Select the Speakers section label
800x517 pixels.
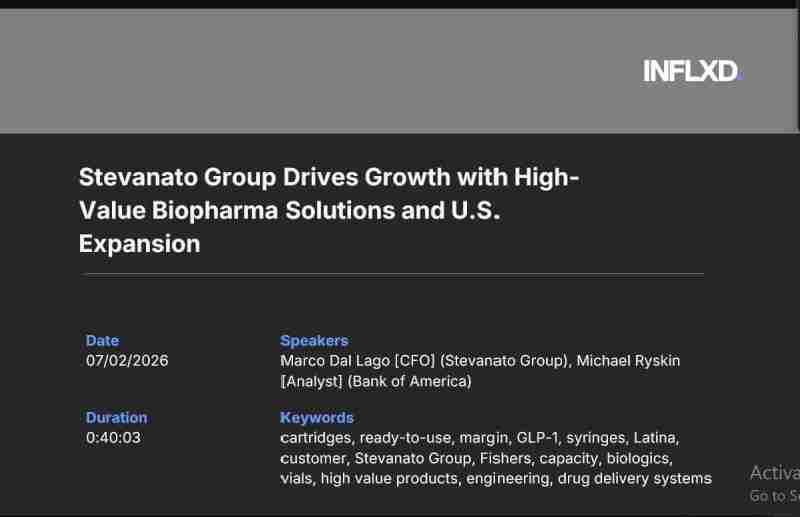(x=313, y=340)
